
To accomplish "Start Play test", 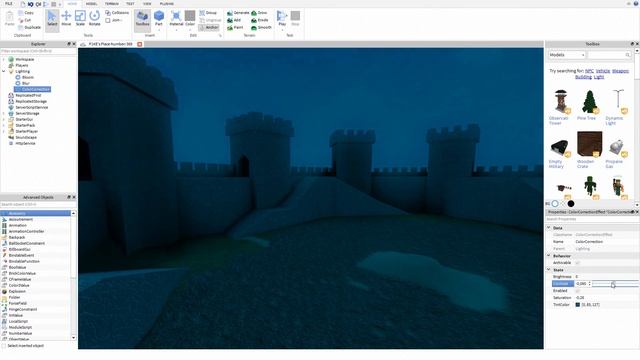I will tap(282, 18).
